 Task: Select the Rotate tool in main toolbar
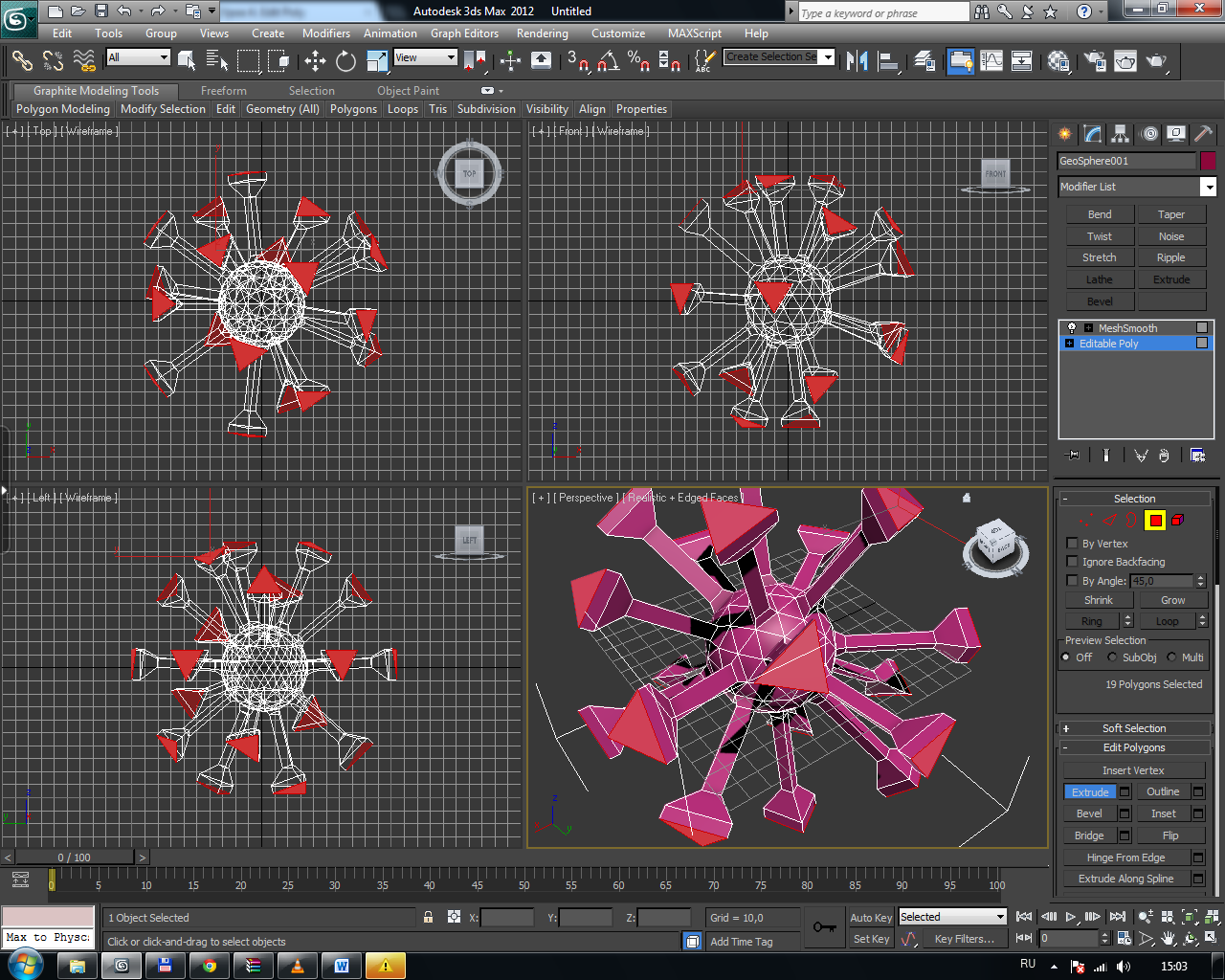click(x=345, y=61)
